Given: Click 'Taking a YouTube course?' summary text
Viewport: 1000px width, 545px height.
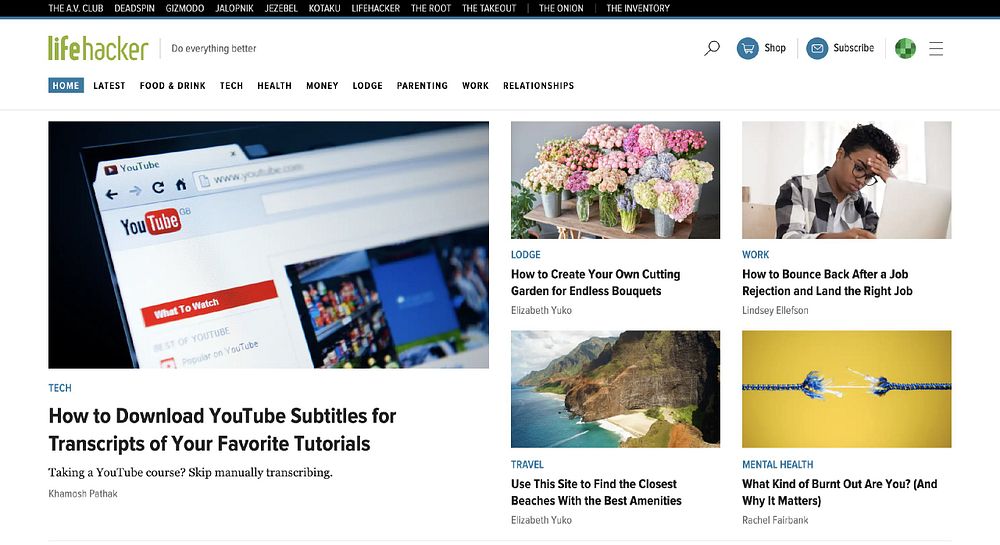Looking at the screenshot, I should [x=190, y=472].
